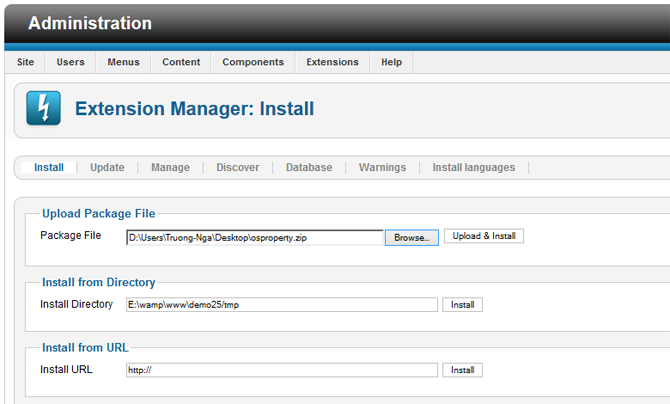Switch to the Warnings tab
The height and width of the screenshot is (404, 670).
(382, 168)
